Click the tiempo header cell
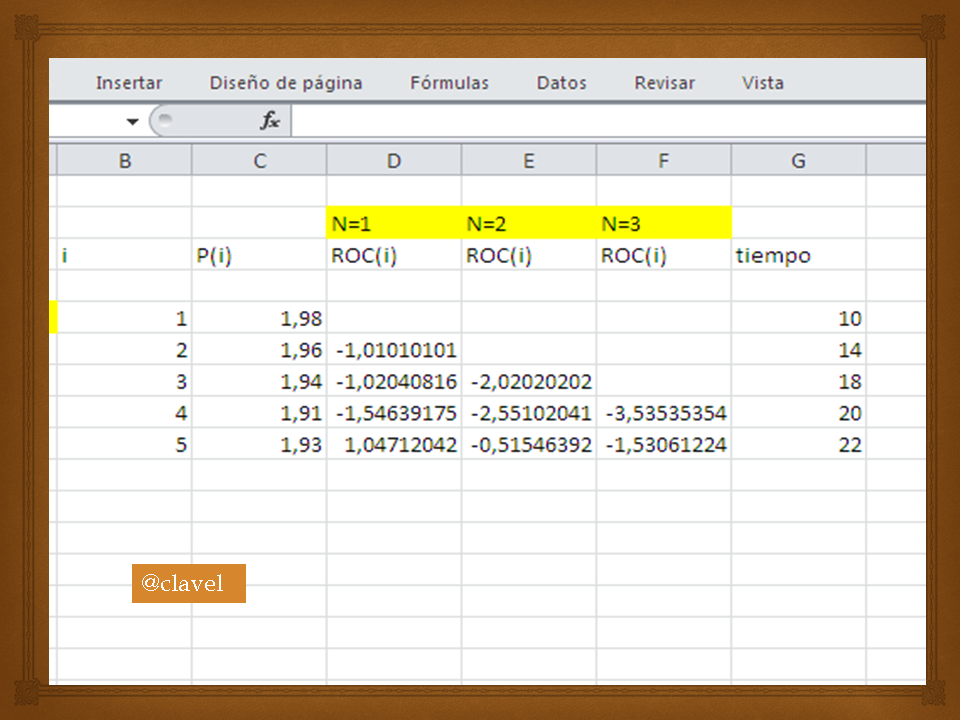Screen dimensions: 960x720 coord(798,254)
